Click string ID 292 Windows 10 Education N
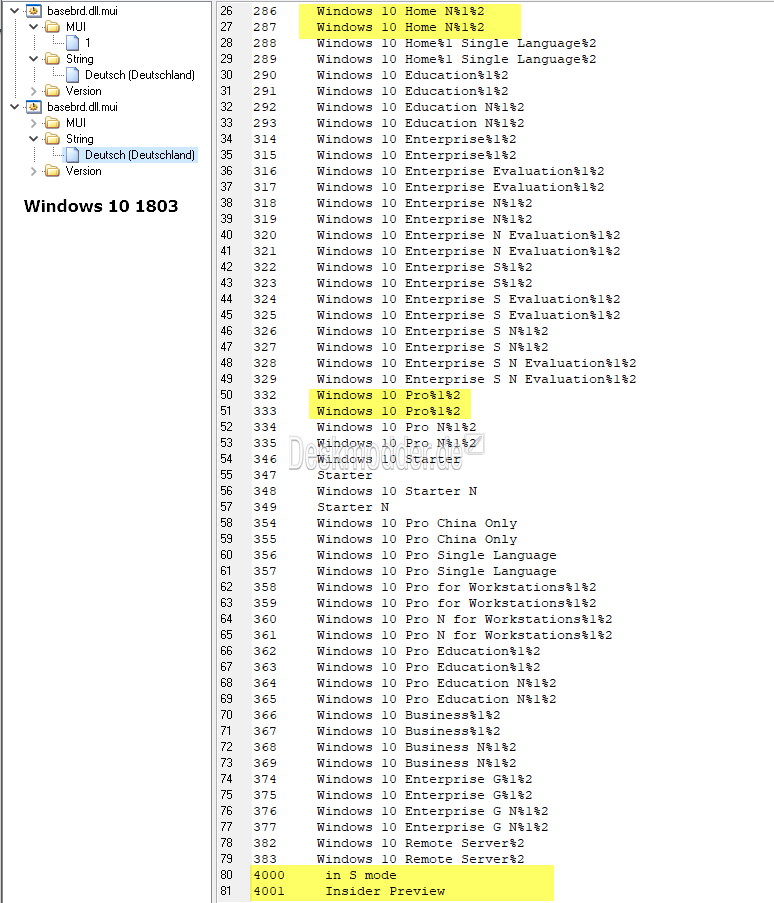This screenshot has height=903, width=774. click(420, 107)
